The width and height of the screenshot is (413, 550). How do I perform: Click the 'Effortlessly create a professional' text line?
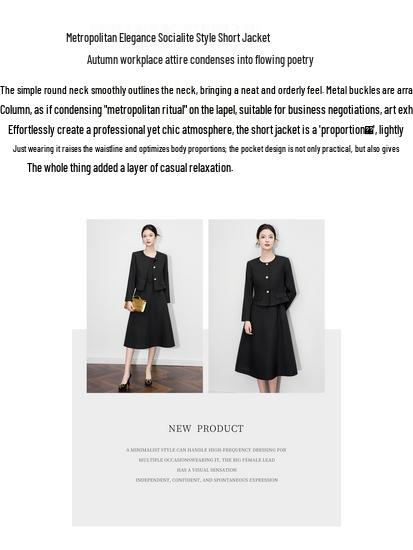click(x=206, y=130)
